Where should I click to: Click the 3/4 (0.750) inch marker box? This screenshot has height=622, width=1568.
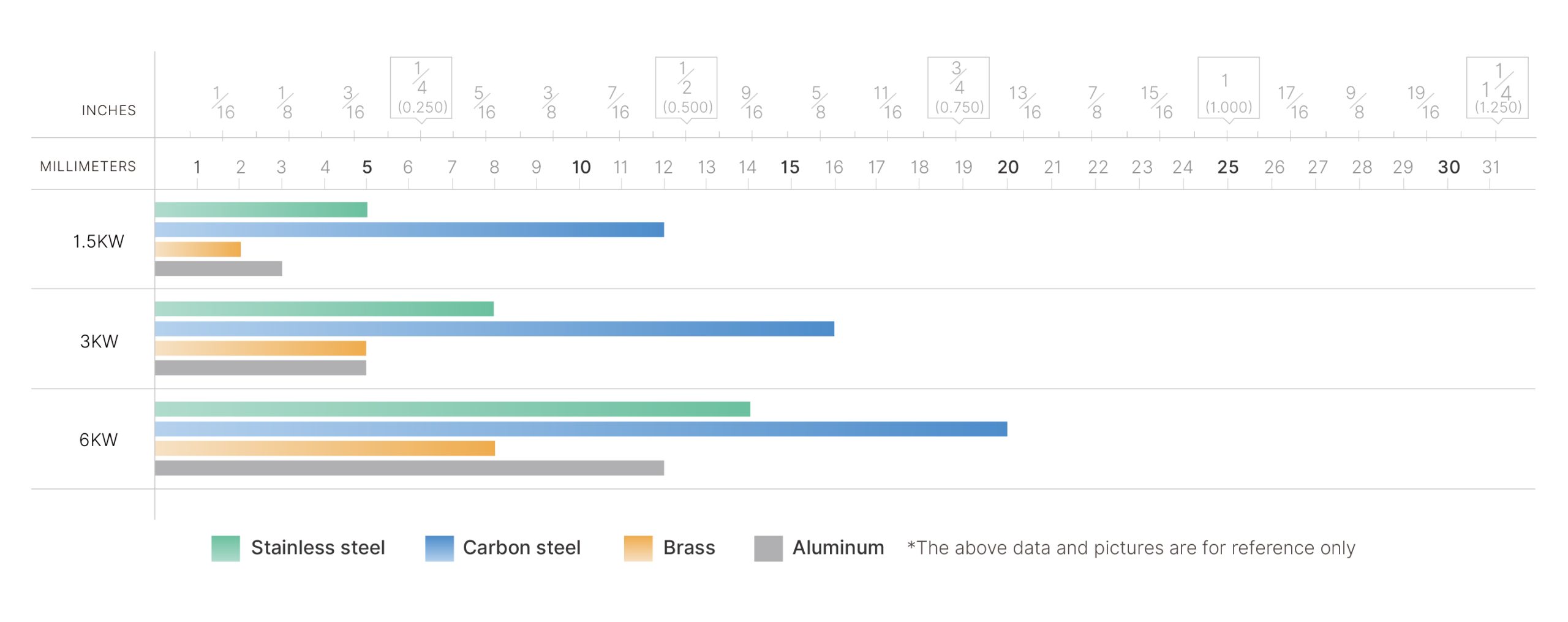959,88
